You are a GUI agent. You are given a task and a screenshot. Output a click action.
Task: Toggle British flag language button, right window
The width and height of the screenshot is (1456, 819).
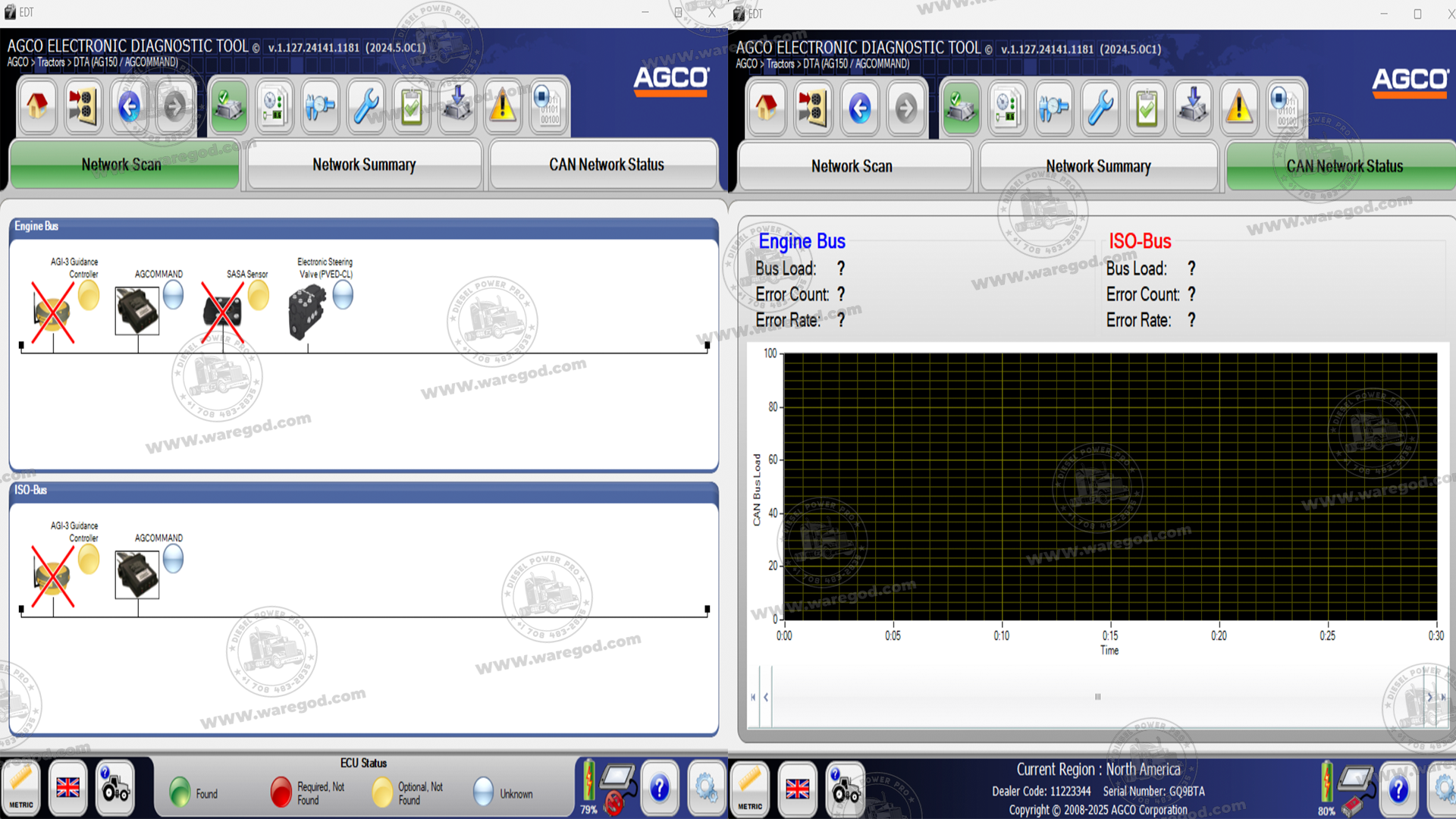pyautogui.click(x=797, y=789)
